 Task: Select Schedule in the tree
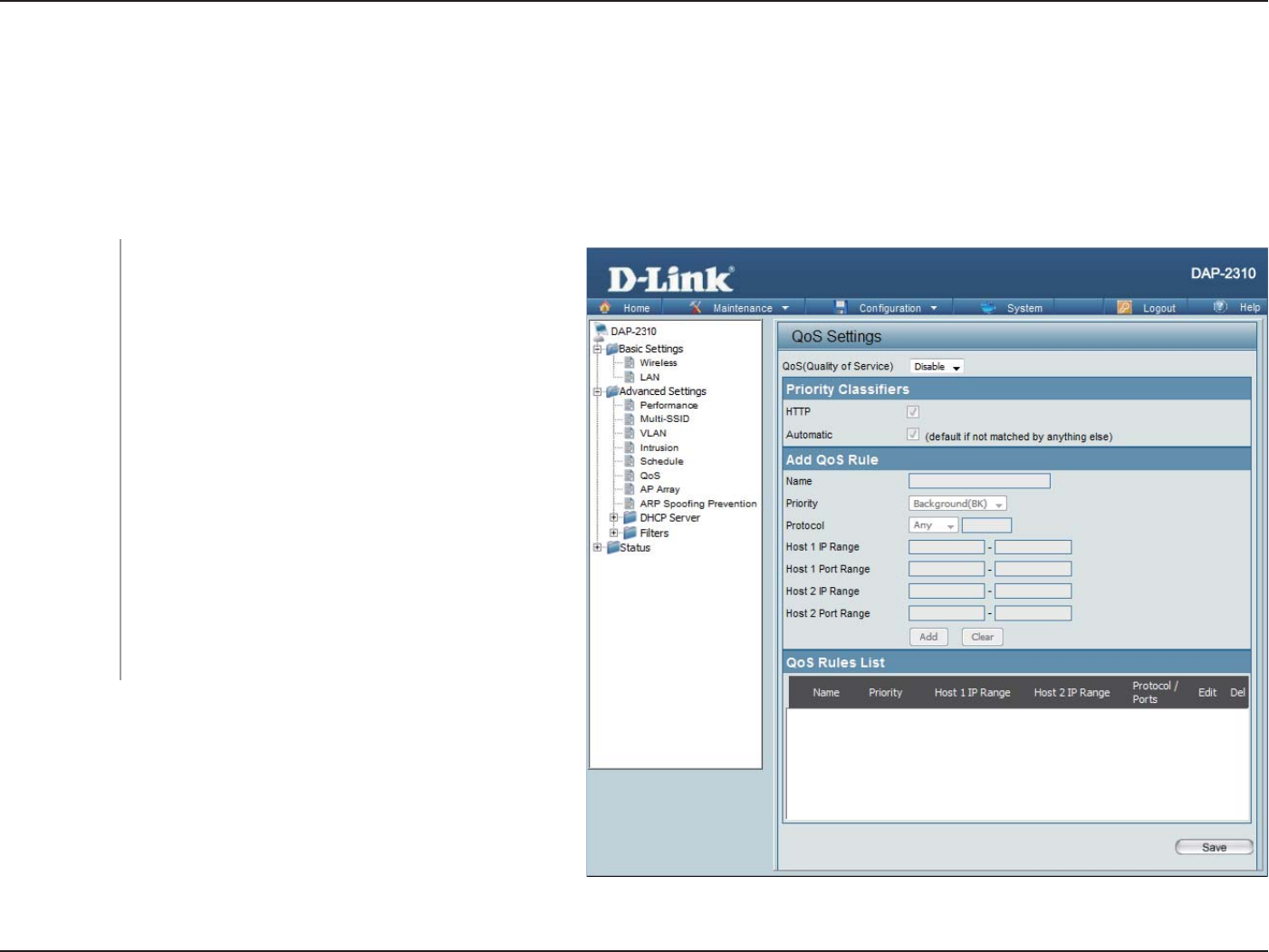(x=661, y=461)
